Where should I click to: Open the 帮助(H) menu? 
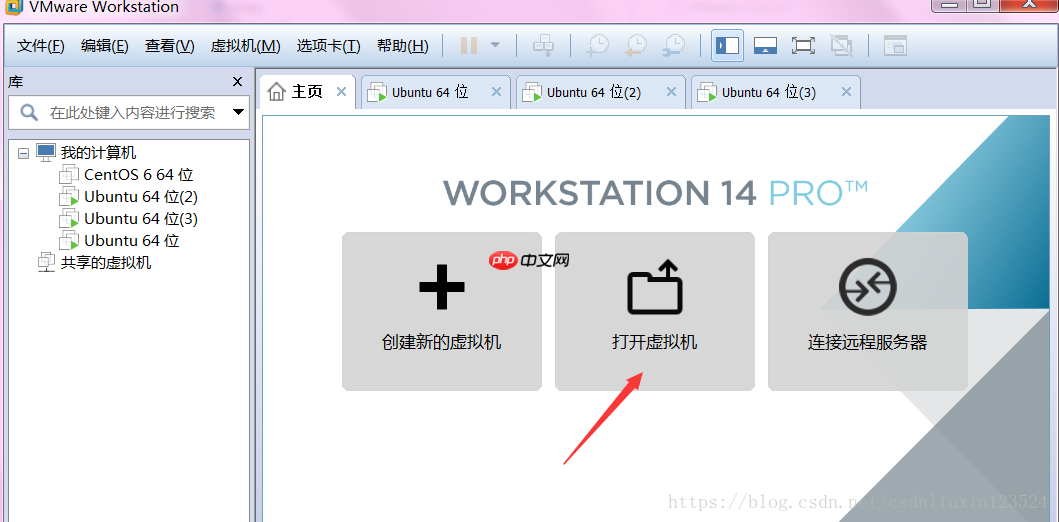(403, 46)
